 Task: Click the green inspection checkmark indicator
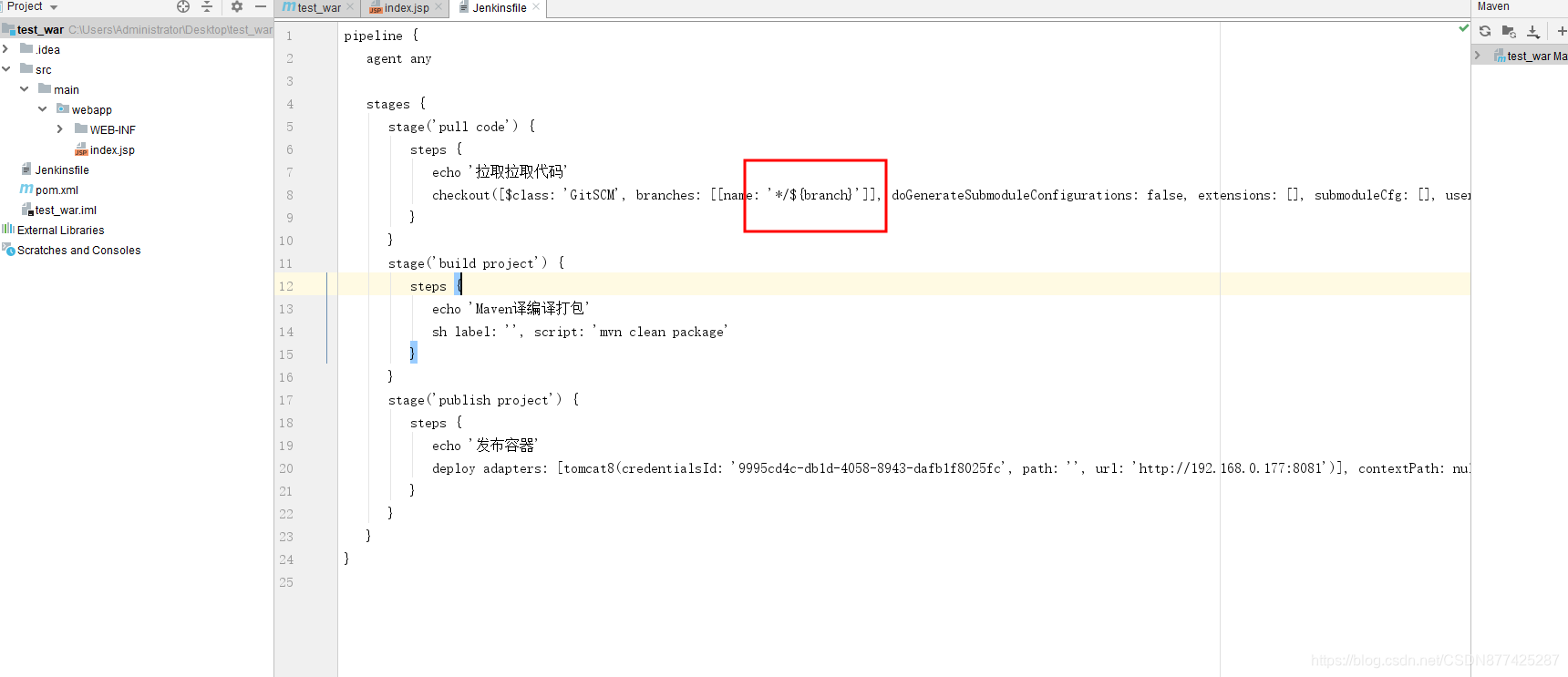click(x=1463, y=28)
